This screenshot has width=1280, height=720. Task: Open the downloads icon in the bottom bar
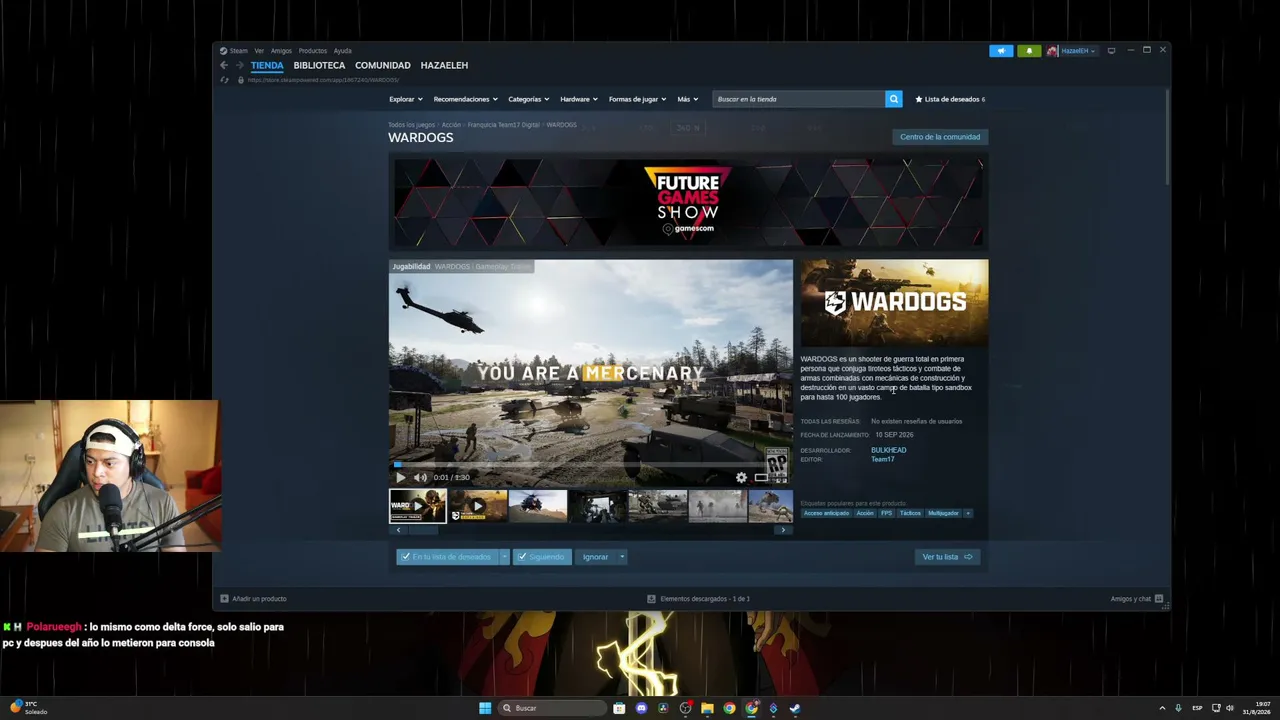(651, 599)
